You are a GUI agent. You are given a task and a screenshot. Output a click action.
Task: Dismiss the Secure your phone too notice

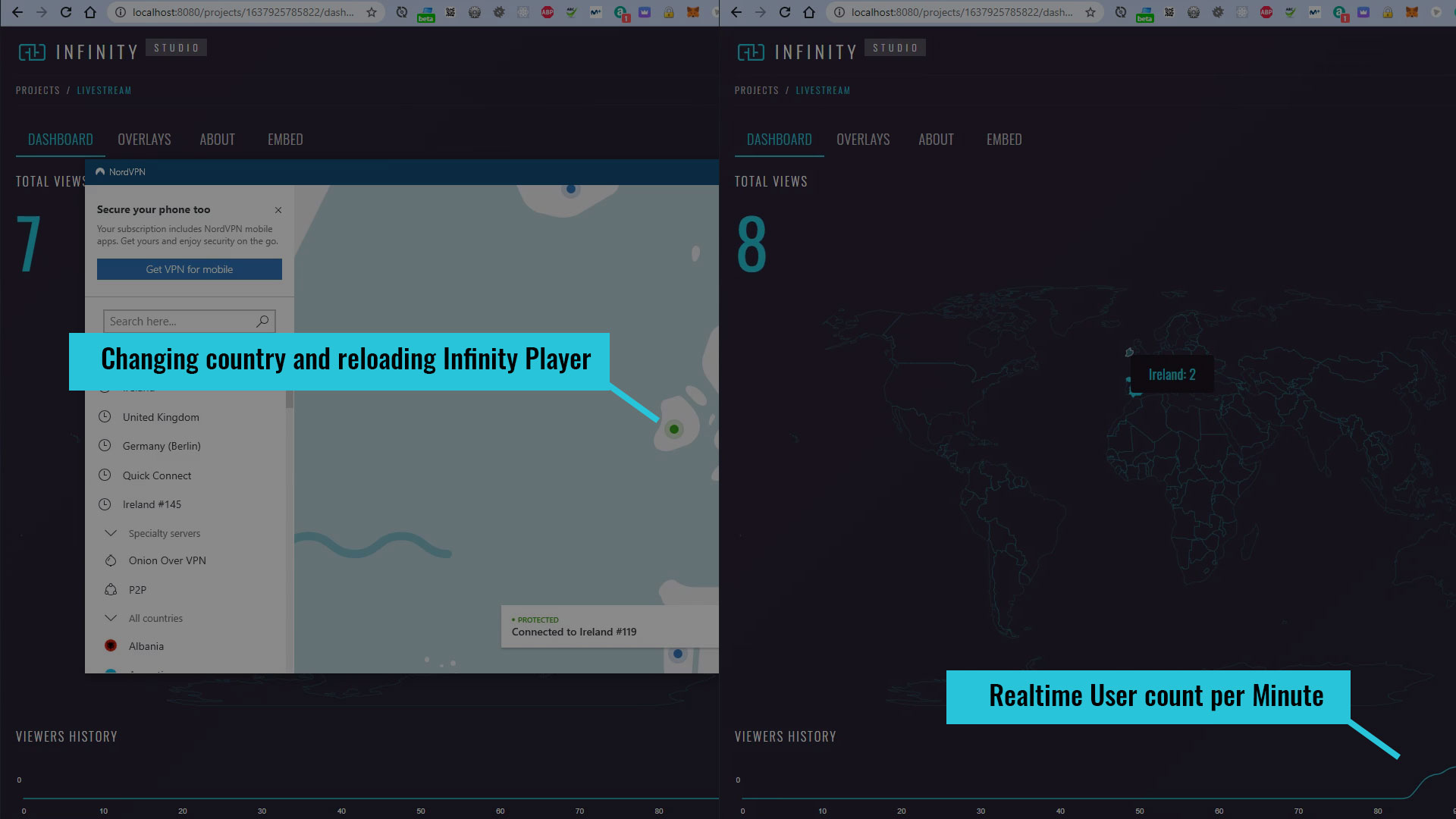point(278,210)
